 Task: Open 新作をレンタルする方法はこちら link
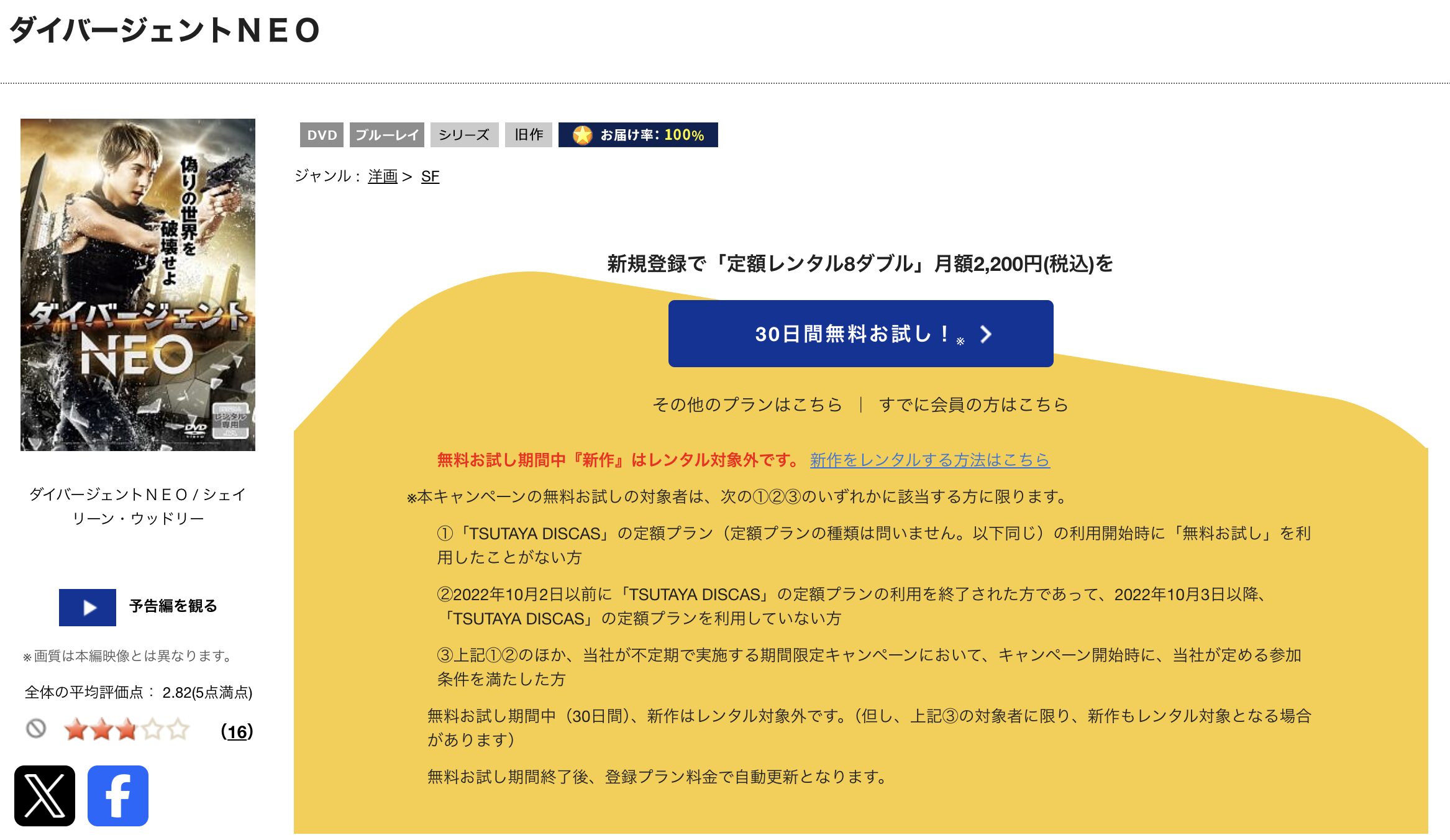[x=929, y=460]
